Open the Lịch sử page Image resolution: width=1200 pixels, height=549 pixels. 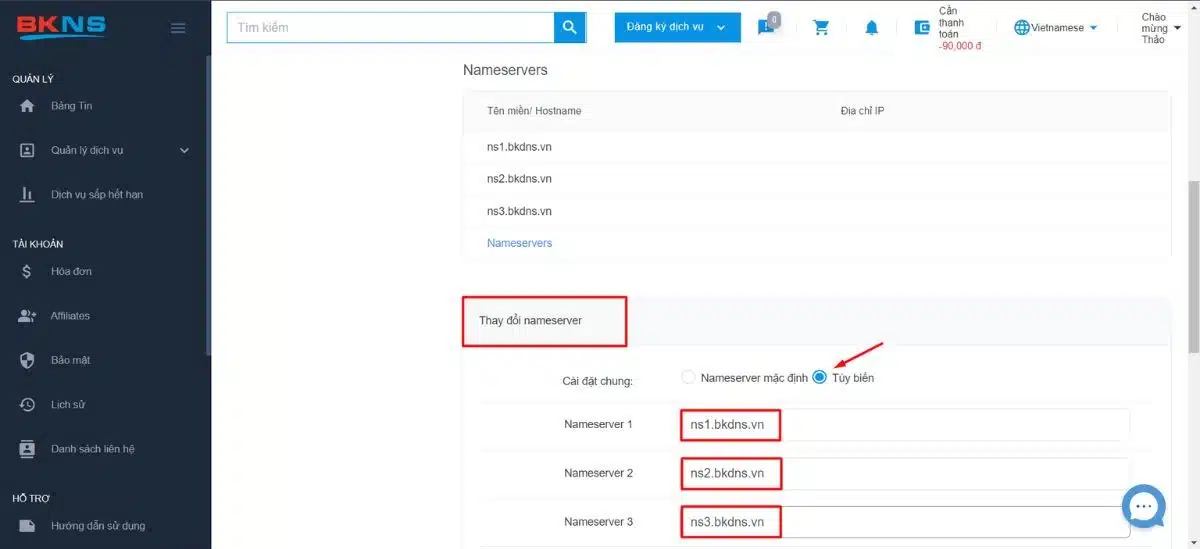coord(68,404)
